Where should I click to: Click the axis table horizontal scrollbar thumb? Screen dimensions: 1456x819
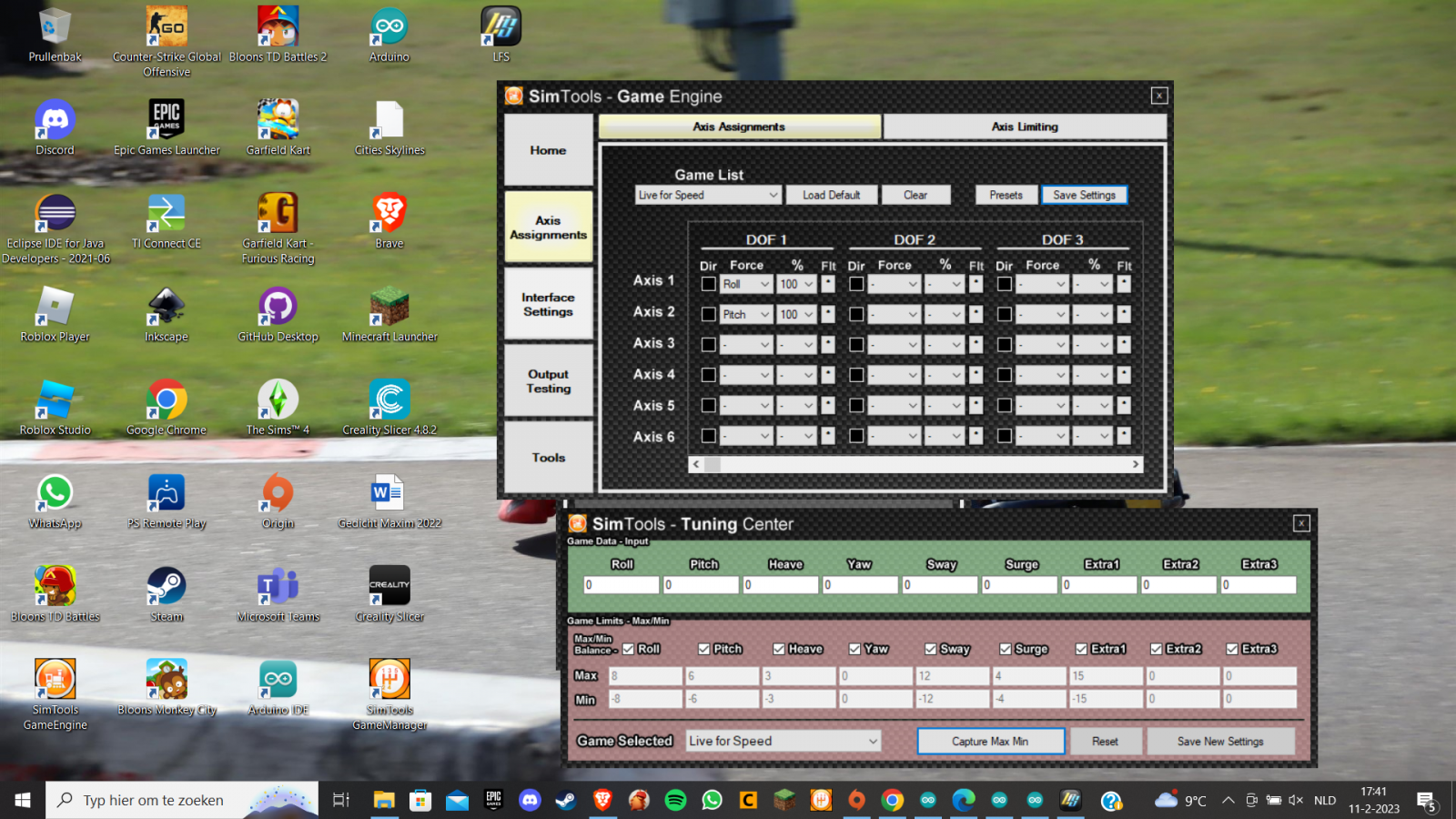[x=713, y=464]
